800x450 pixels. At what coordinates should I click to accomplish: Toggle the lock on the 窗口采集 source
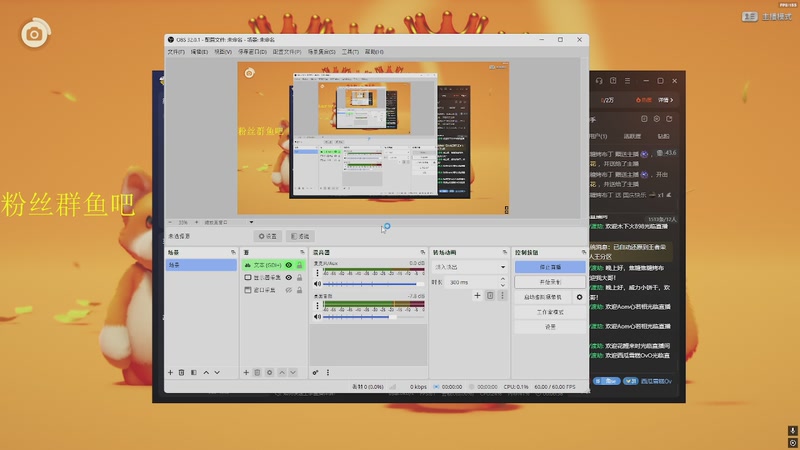pyautogui.click(x=299, y=290)
